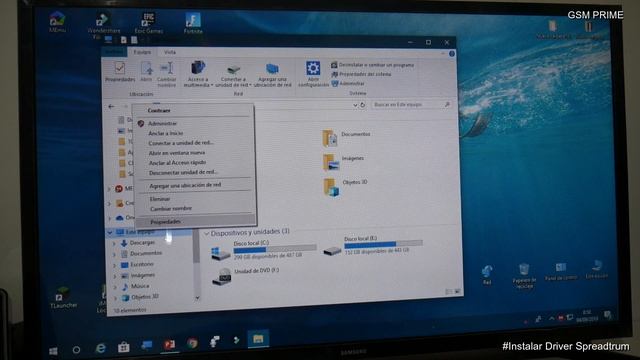
Task: Open Epic Games desktop shortcut
Action: click(148, 22)
